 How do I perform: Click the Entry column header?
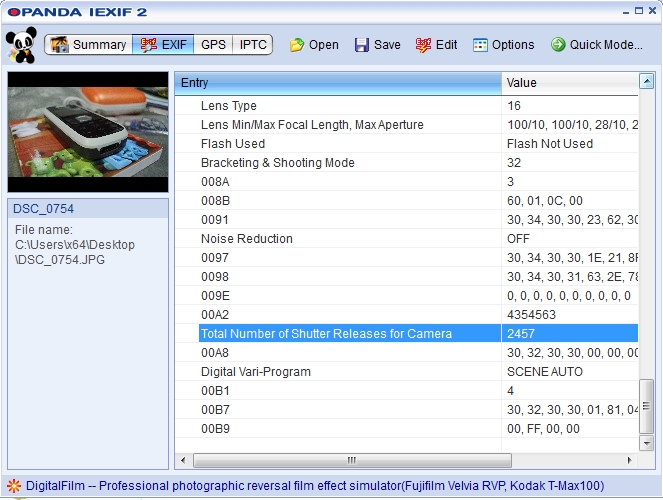338,83
